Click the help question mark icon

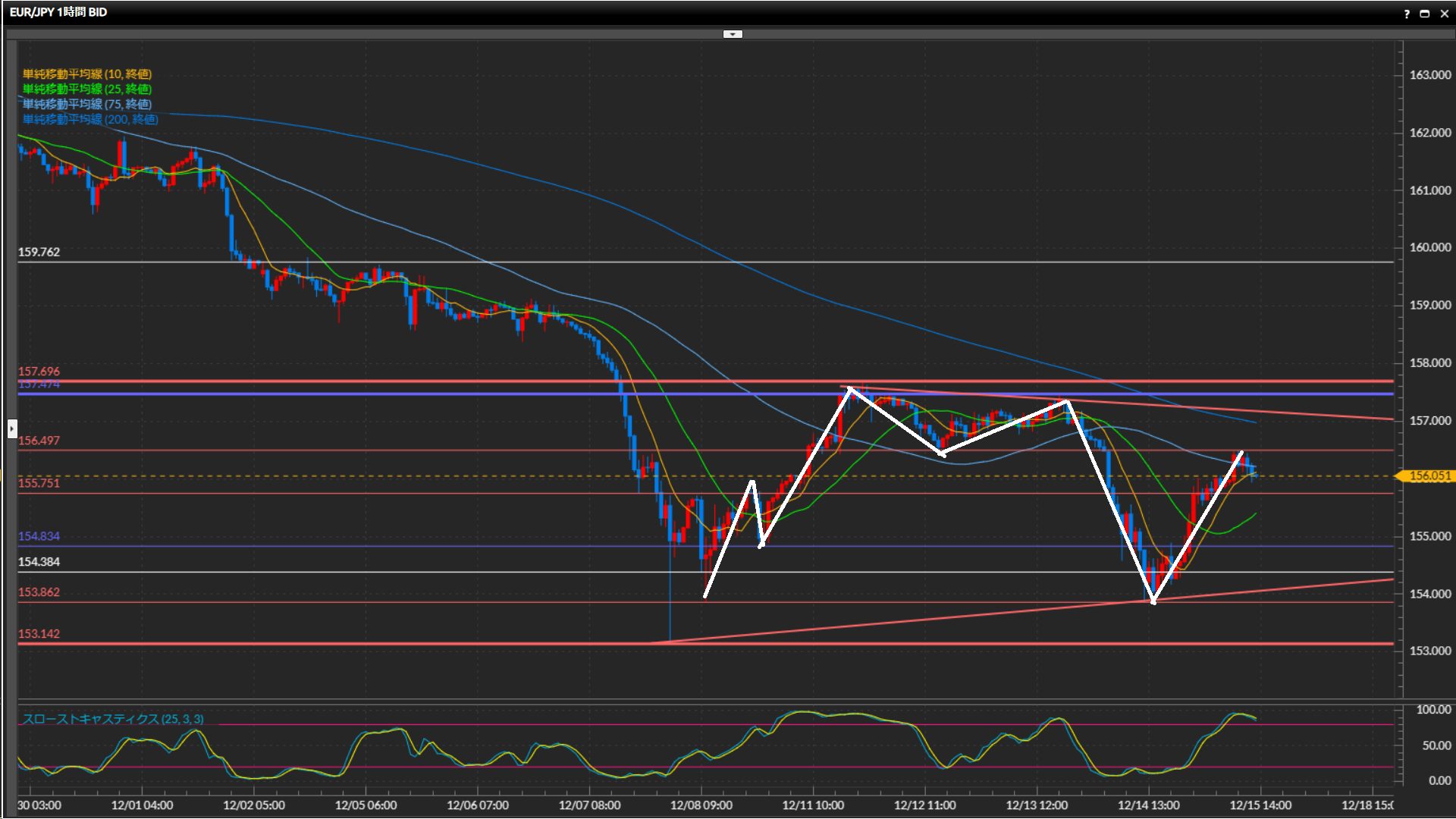pyautogui.click(x=1407, y=14)
